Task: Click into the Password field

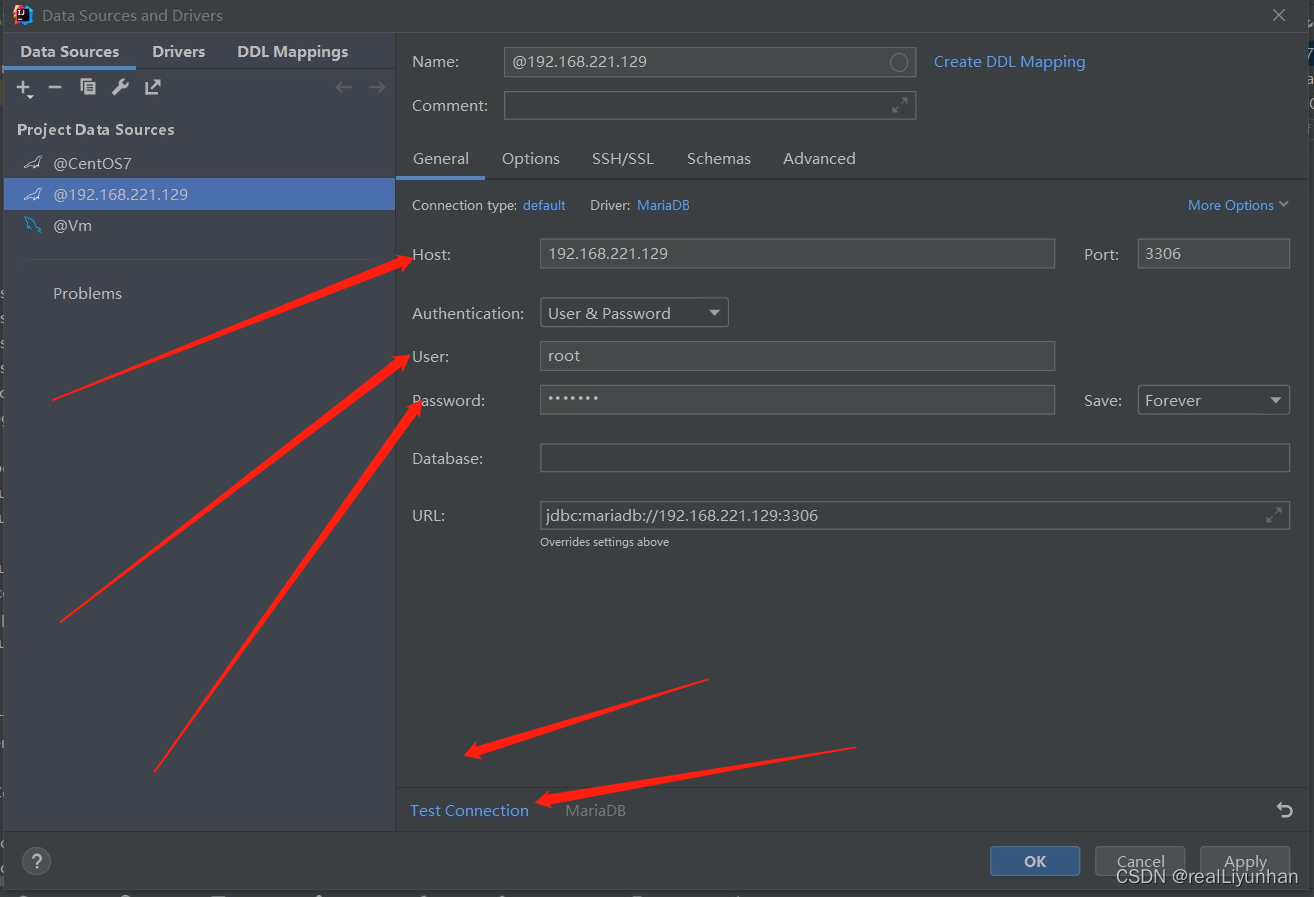Action: pos(797,400)
